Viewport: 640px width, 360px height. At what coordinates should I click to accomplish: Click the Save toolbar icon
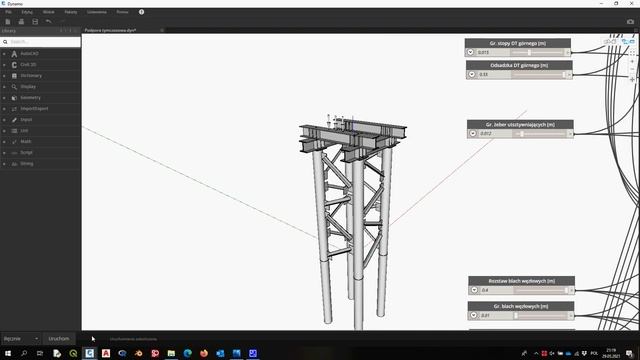(x=35, y=22)
